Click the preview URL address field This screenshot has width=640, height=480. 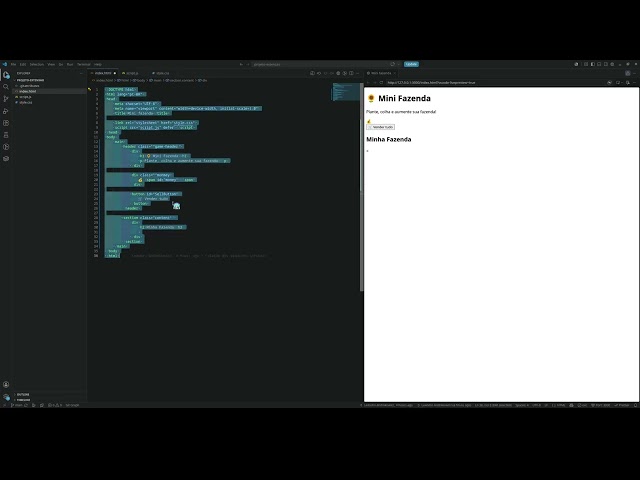[495, 82]
